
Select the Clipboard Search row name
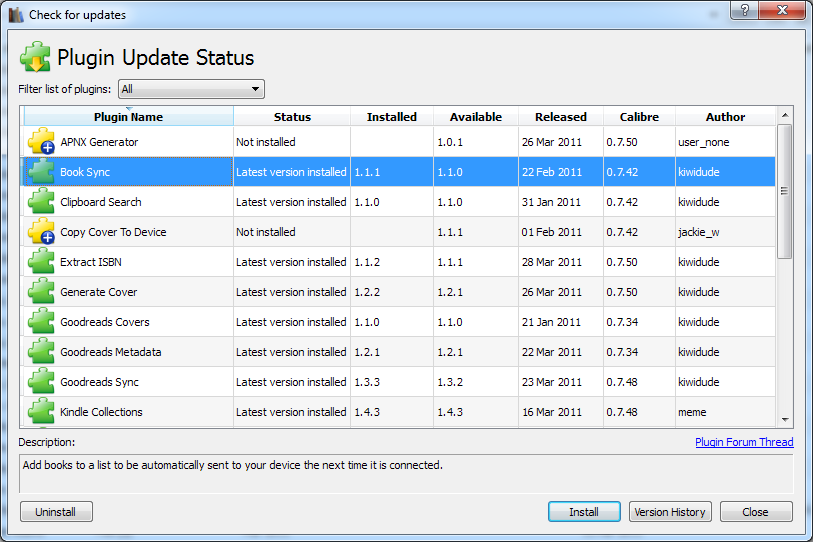[x=101, y=202]
